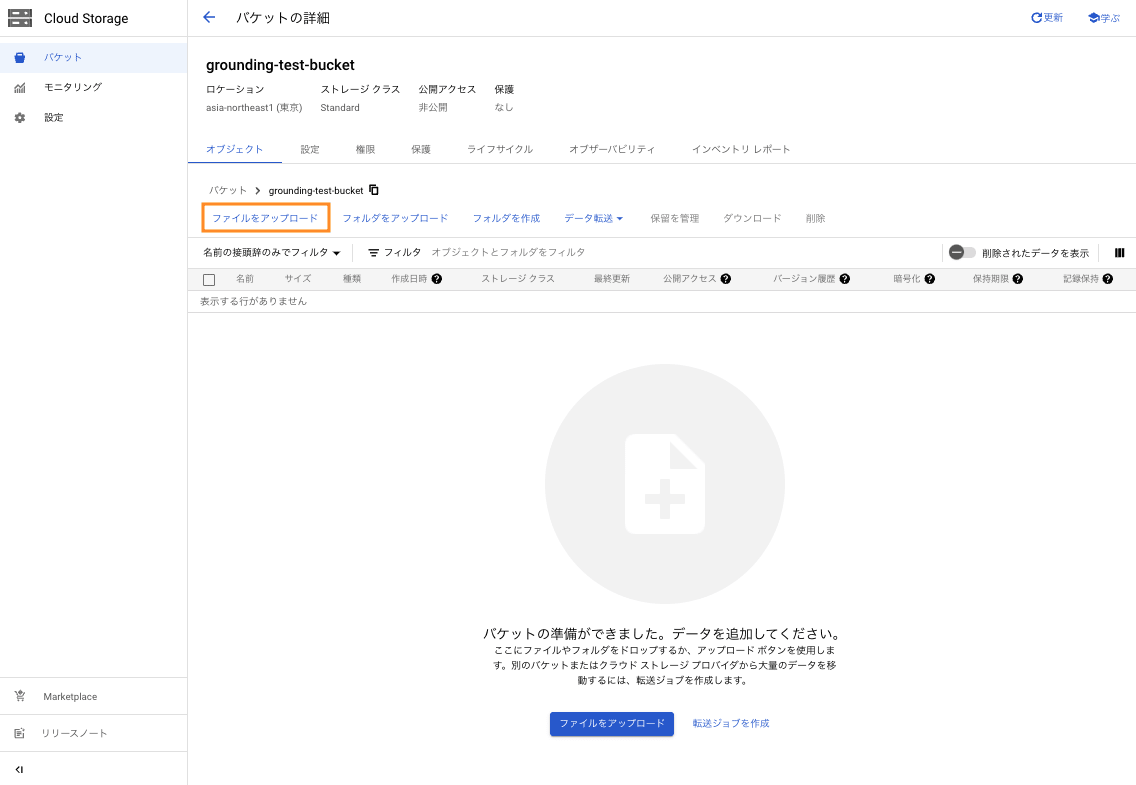Open モニタリング in the sidebar
The width and height of the screenshot is (1136, 785).
tap(93, 88)
